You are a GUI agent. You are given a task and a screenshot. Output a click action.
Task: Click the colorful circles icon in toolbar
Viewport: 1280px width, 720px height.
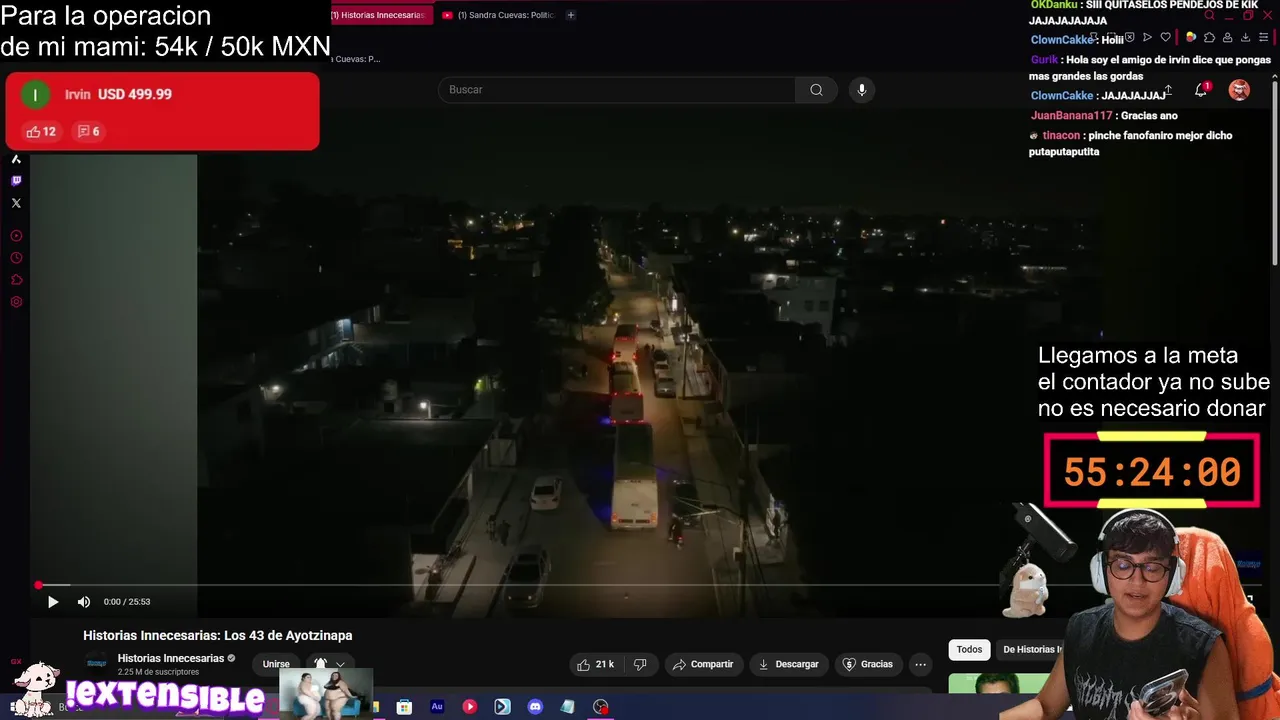click(1191, 37)
